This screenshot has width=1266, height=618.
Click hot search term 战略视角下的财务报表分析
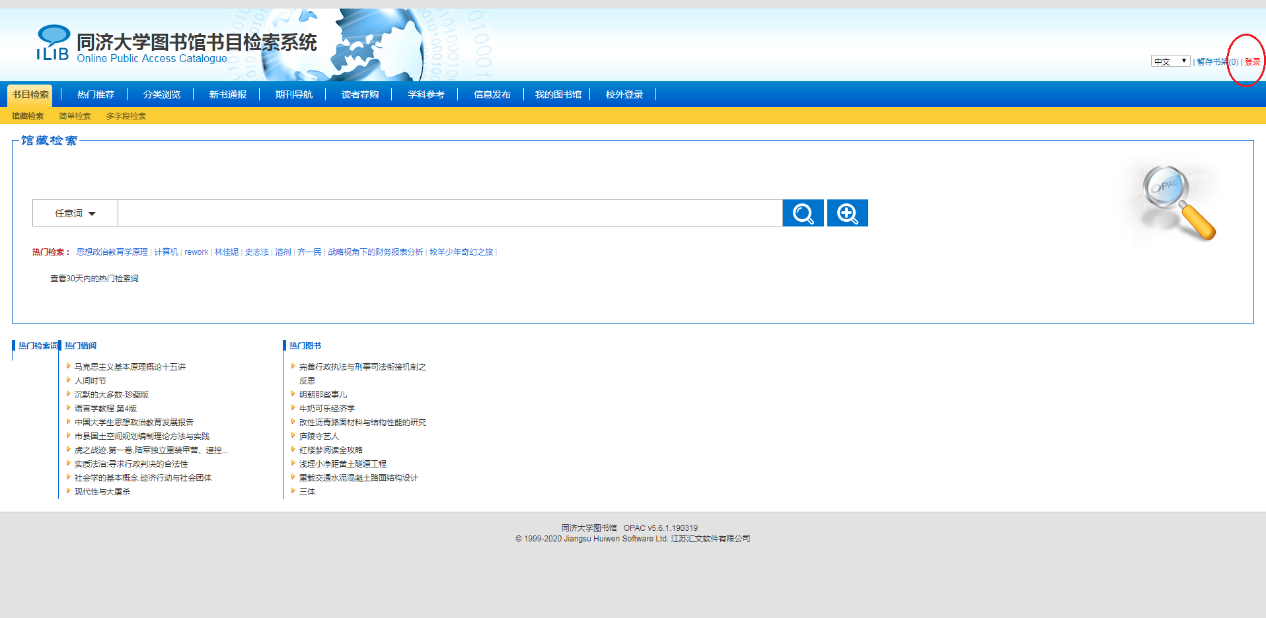tap(376, 252)
